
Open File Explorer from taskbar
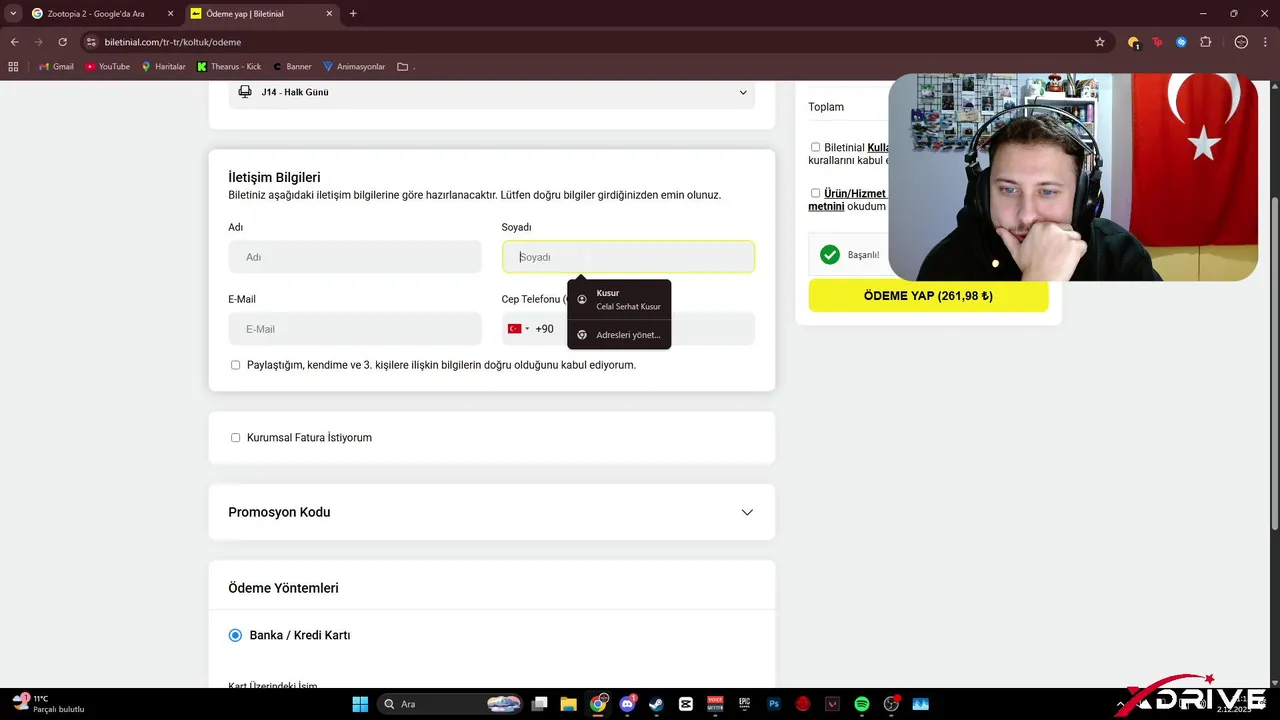[569, 704]
